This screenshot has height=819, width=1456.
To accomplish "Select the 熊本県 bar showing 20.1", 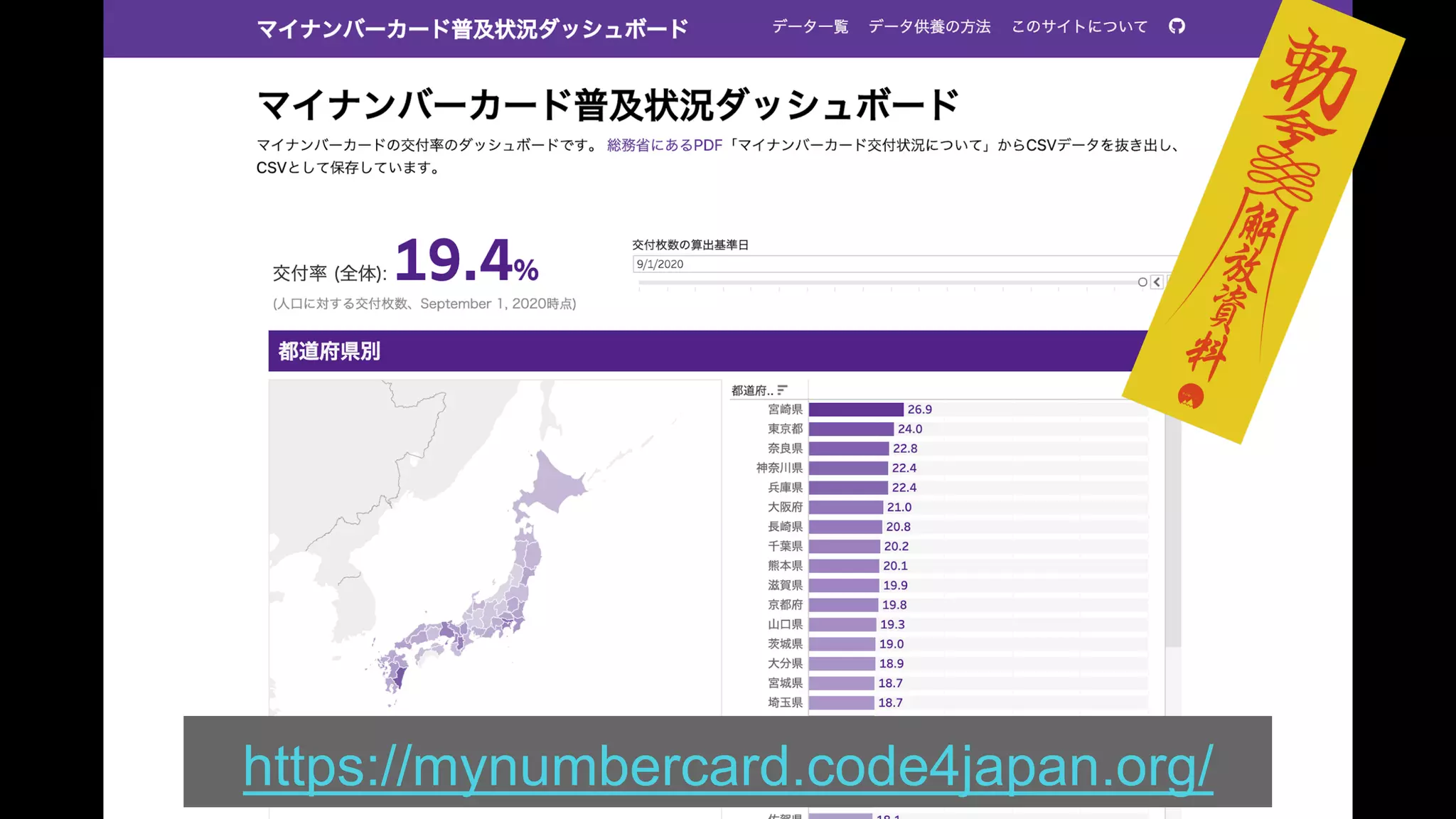I will (x=844, y=566).
